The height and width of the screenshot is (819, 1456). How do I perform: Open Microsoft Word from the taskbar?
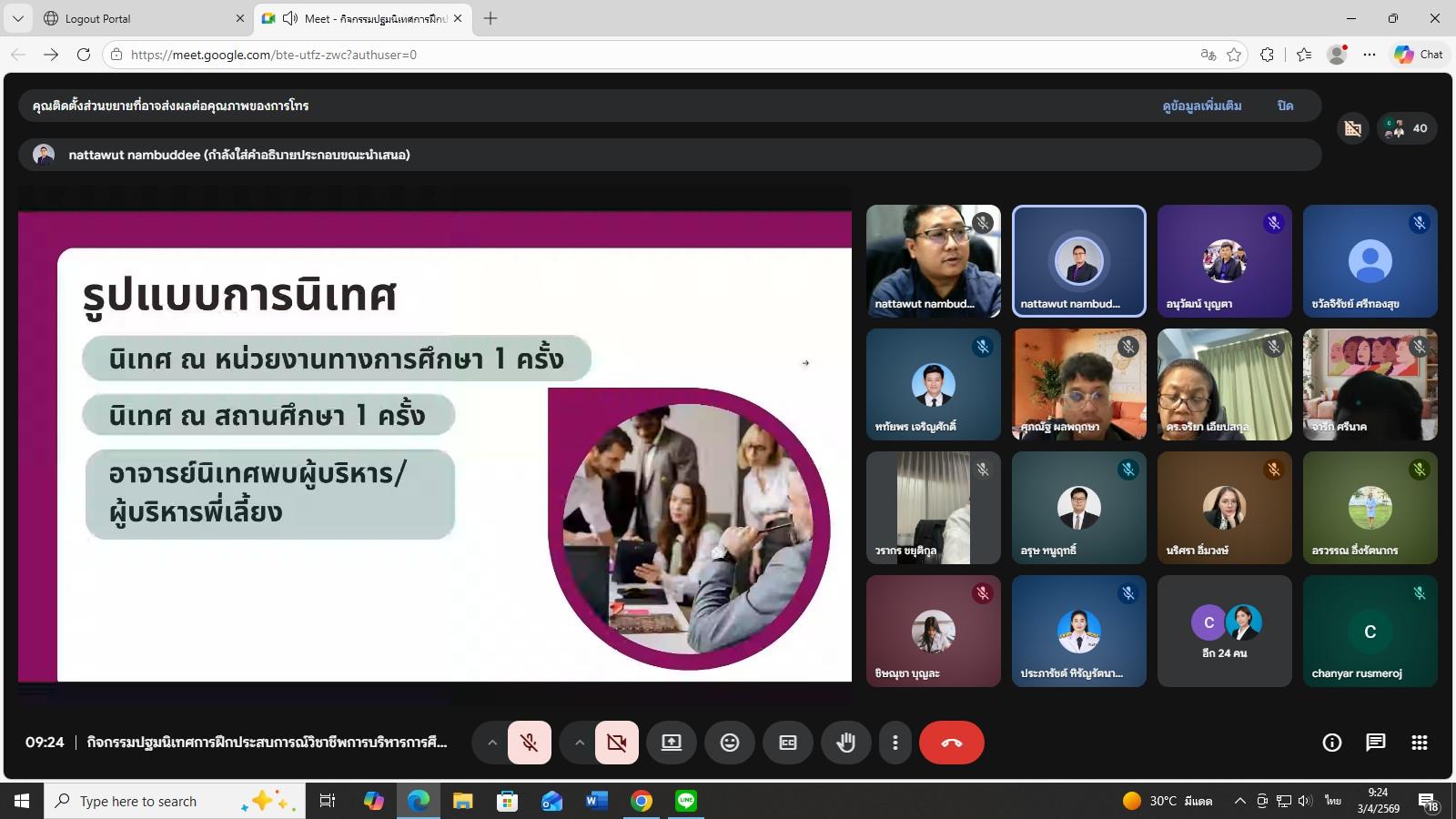(x=597, y=801)
